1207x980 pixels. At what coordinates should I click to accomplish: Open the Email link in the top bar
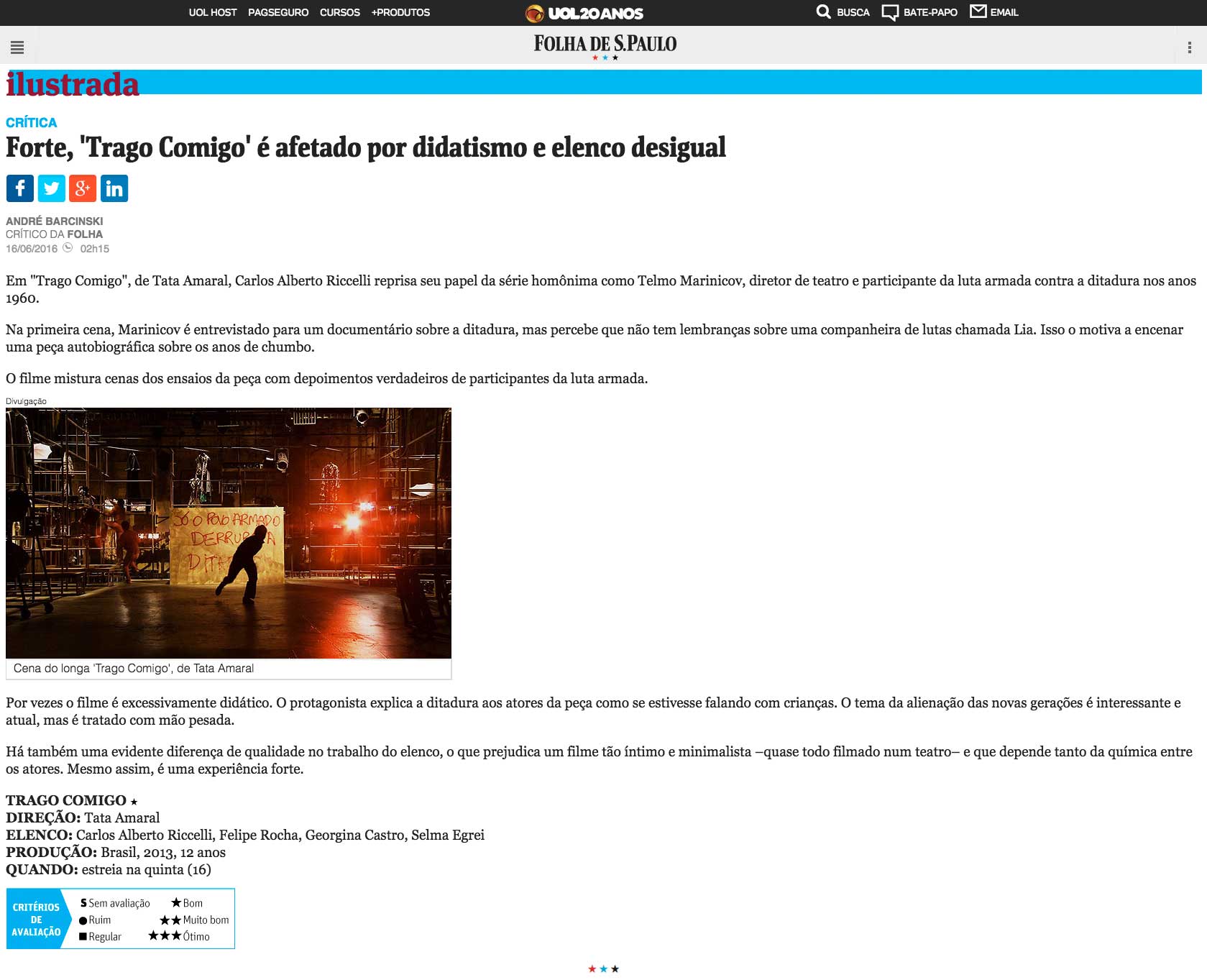coord(1004,12)
